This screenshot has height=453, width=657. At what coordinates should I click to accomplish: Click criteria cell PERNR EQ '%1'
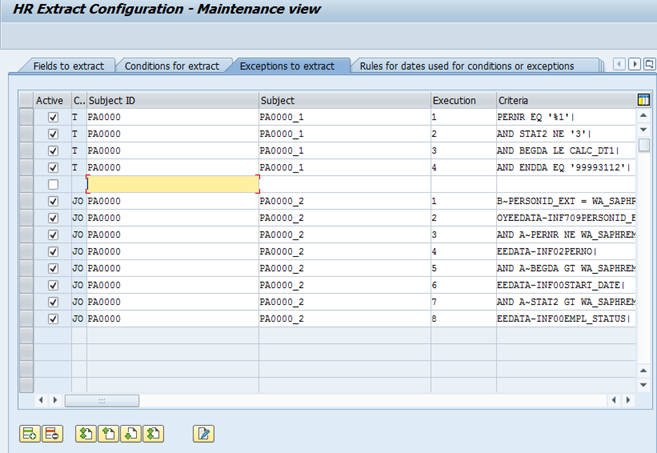point(566,117)
